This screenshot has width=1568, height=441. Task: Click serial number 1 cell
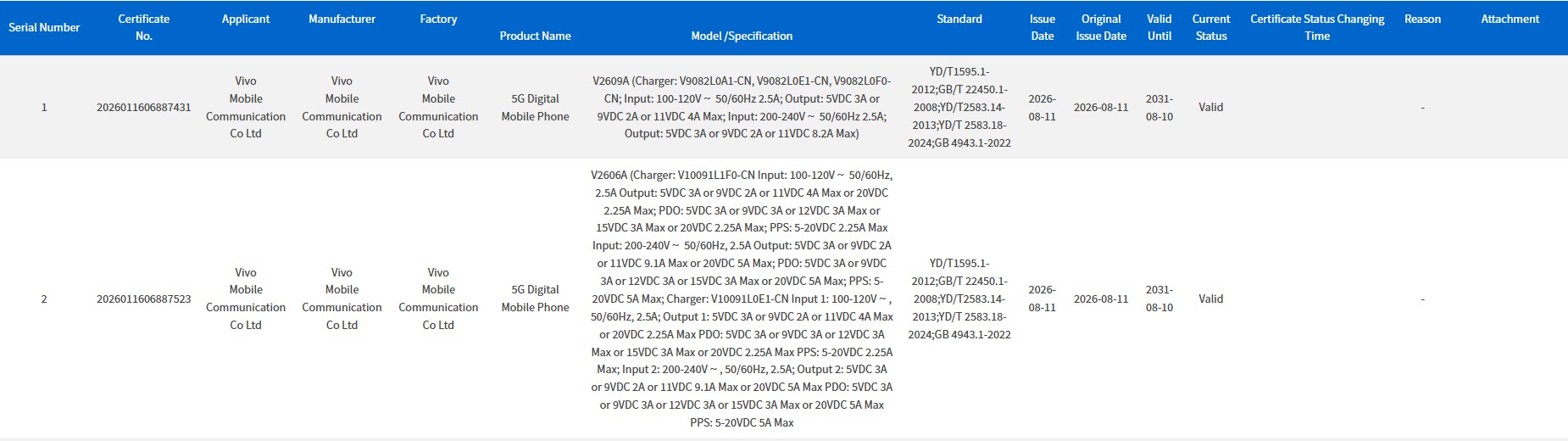44,107
